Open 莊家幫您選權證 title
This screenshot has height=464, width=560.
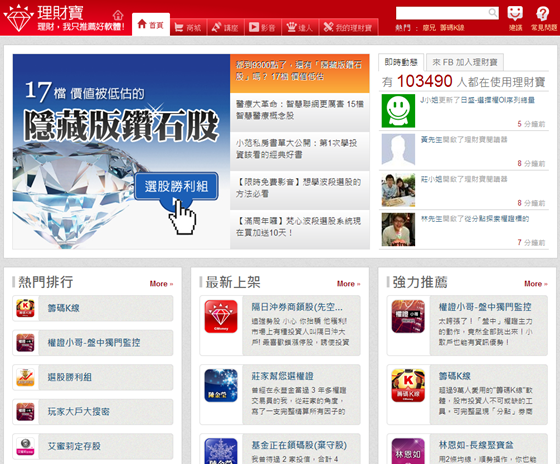(282, 376)
